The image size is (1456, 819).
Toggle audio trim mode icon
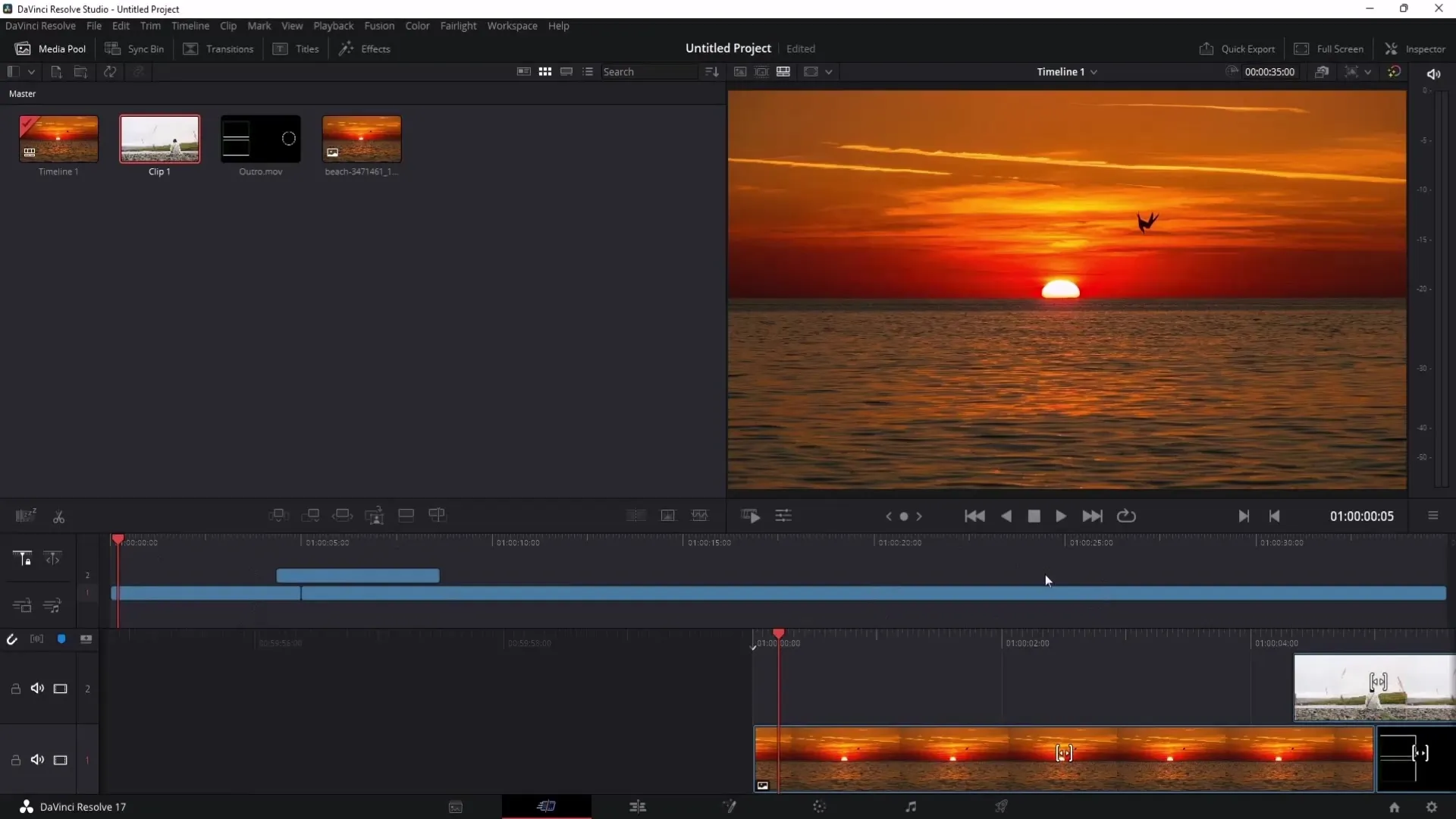click(36, 639)
